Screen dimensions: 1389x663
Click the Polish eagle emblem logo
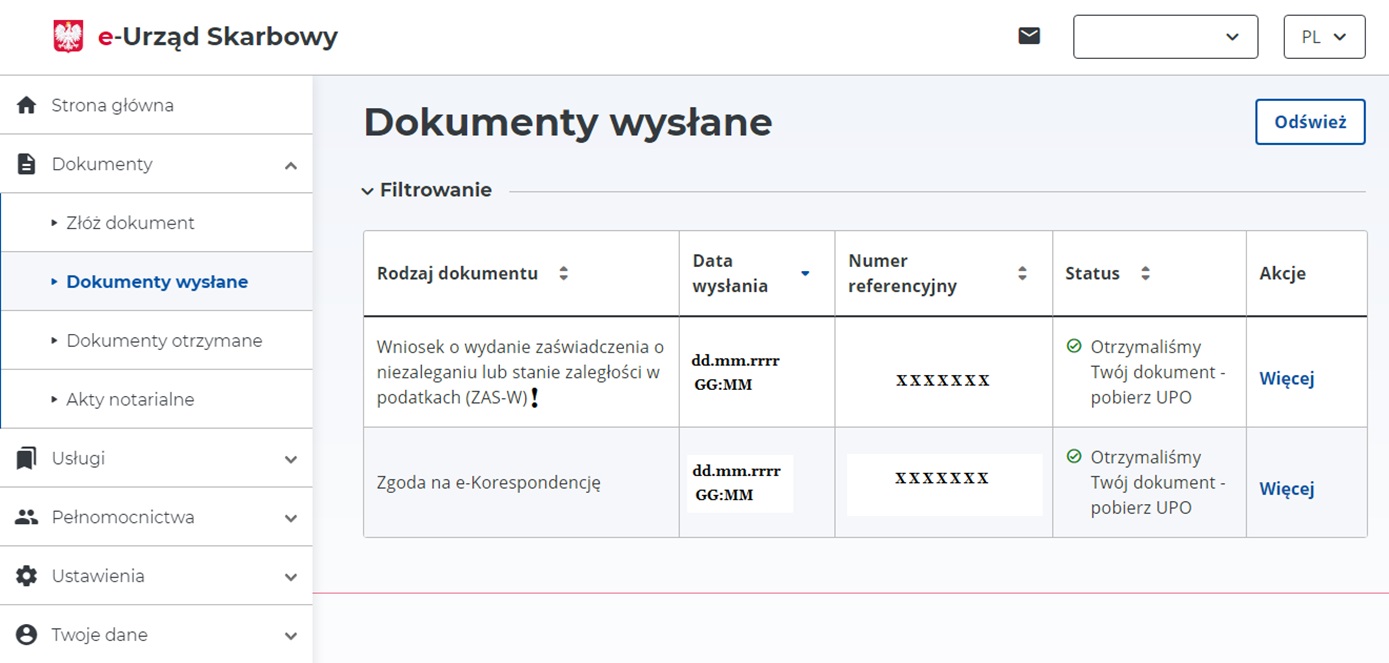68,37
